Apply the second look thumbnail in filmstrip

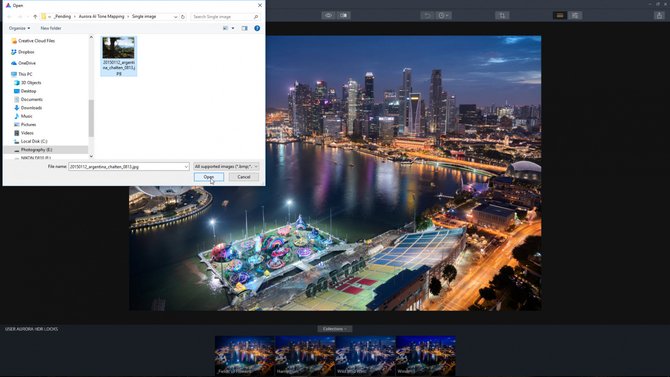(305, 356)
